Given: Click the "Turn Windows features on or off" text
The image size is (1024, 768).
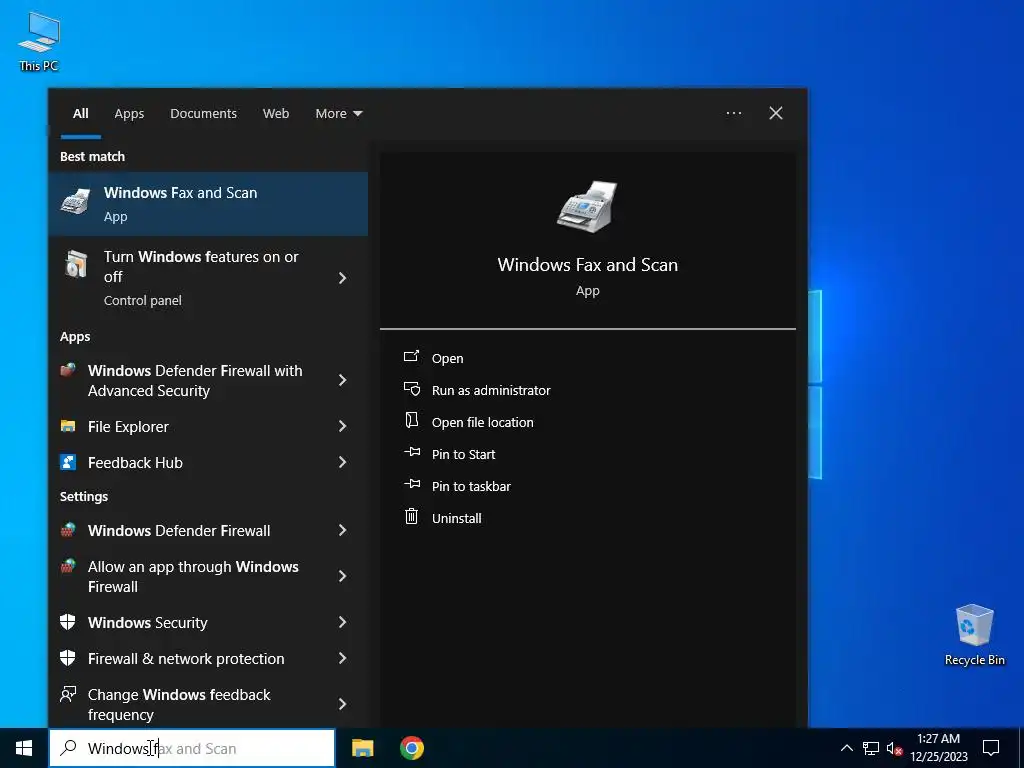Looking at the screenshot, I should 200,266.
